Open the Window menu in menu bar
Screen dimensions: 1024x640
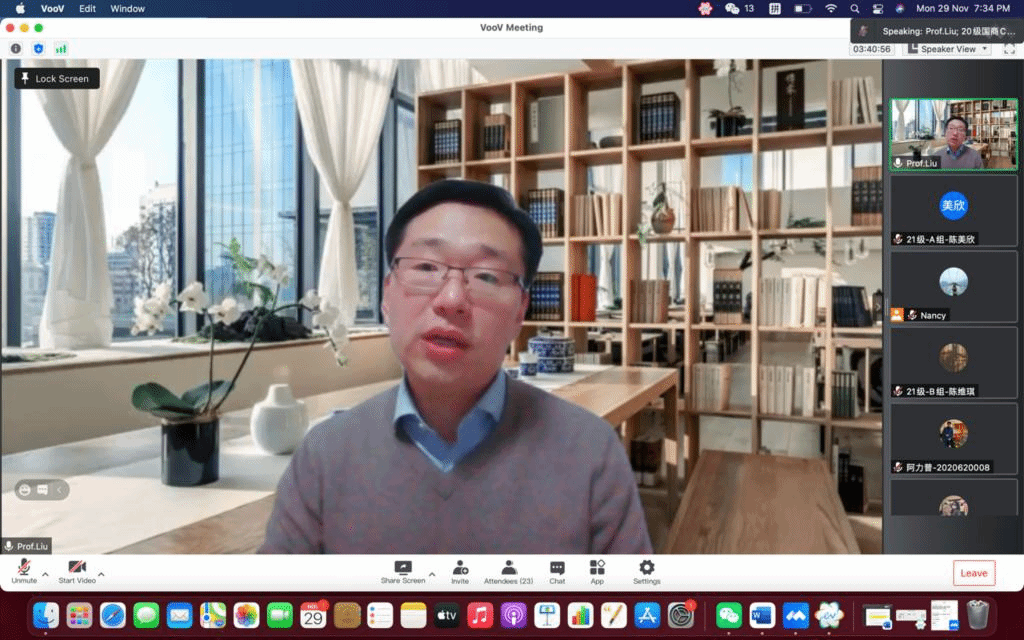coord(127,8)
